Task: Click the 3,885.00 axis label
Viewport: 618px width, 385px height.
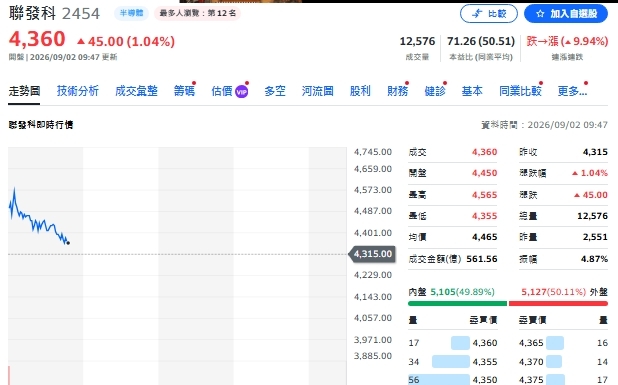Action: point(373,356)
